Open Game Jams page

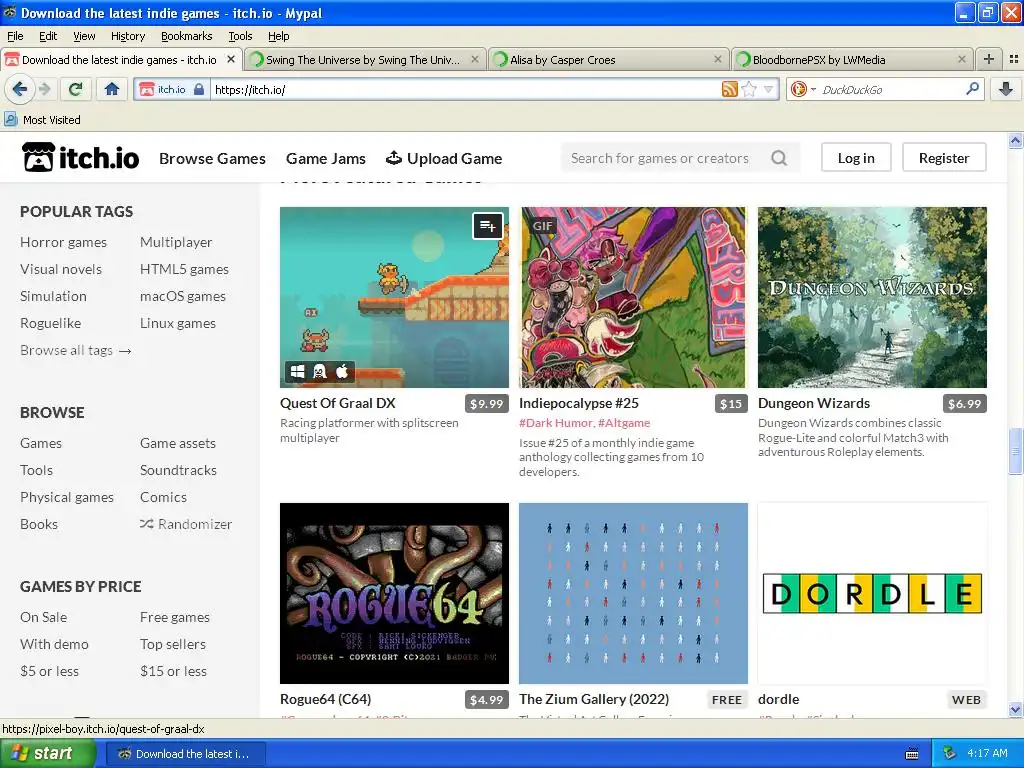326,159
